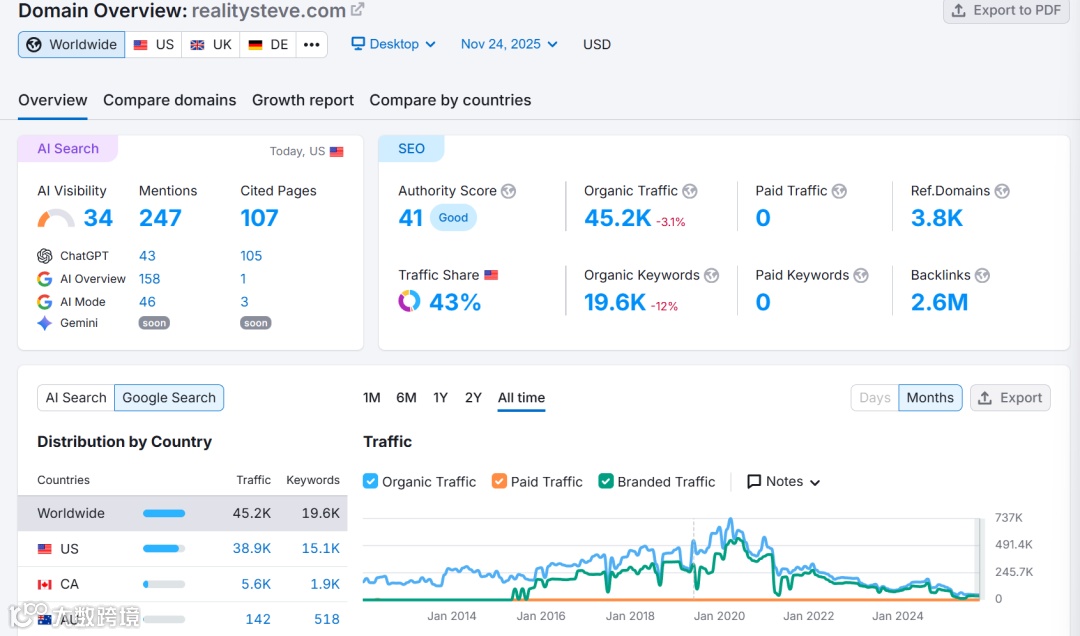Toggle the Paid Traffic checkbox
This screenshot has width=1080, height=636.
(499, 481)
